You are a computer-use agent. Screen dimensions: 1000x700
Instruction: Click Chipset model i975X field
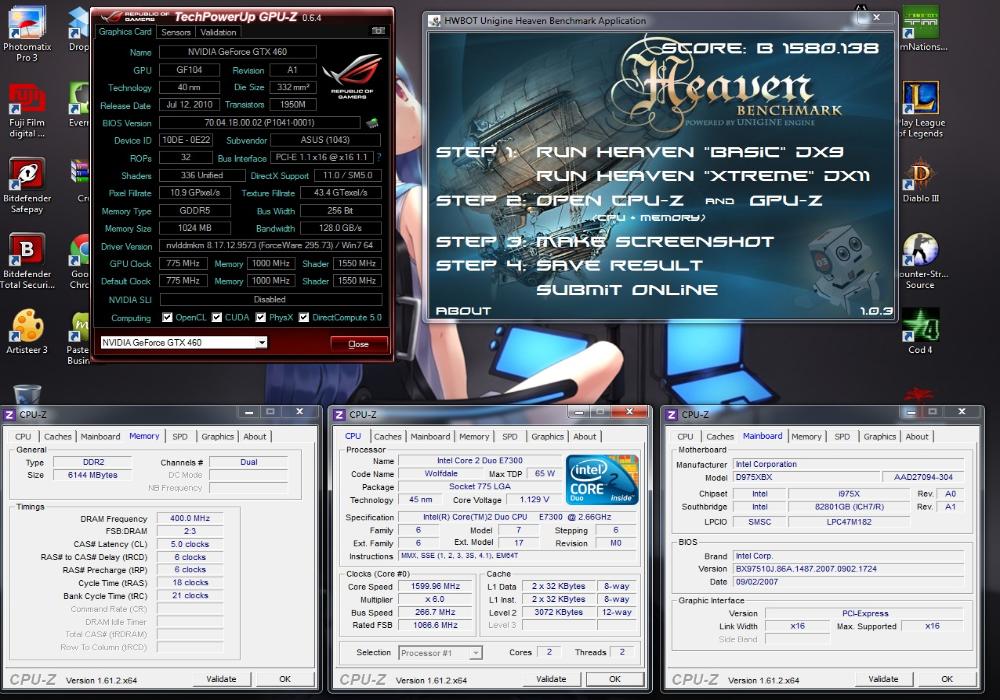849,493
